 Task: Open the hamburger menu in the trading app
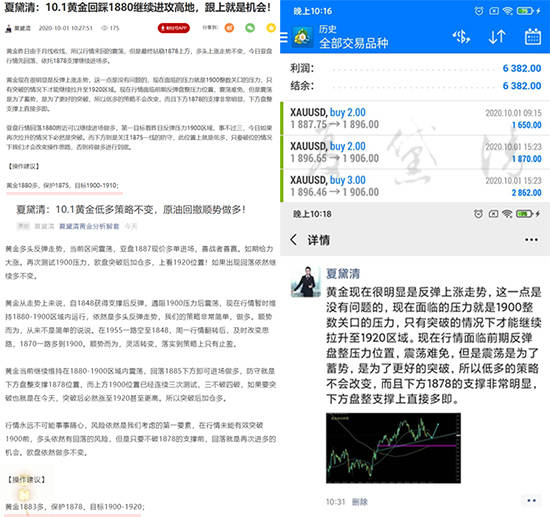pyautogui.click(x=284, y=37)
